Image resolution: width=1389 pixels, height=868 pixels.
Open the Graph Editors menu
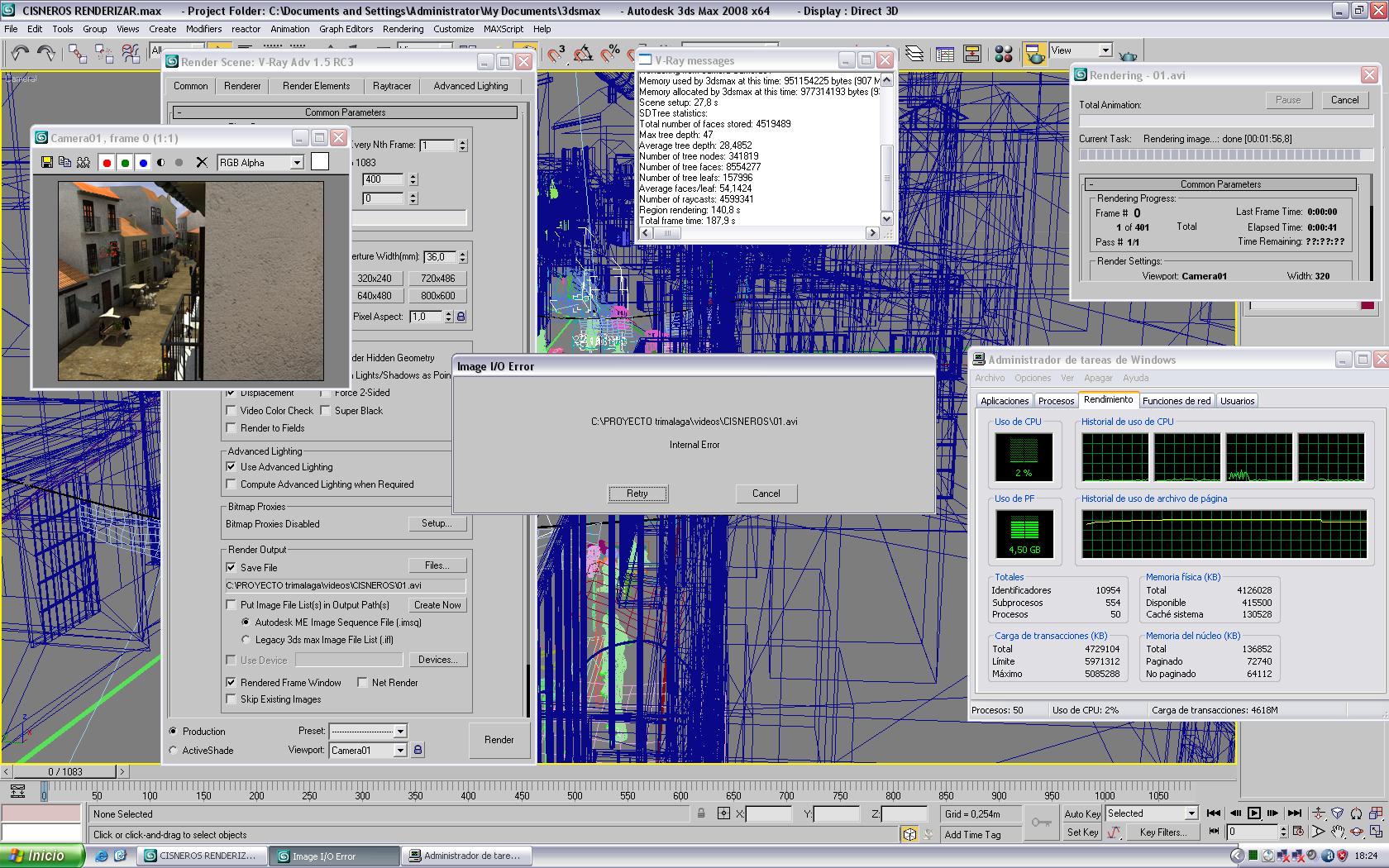[x=346, y=29]
